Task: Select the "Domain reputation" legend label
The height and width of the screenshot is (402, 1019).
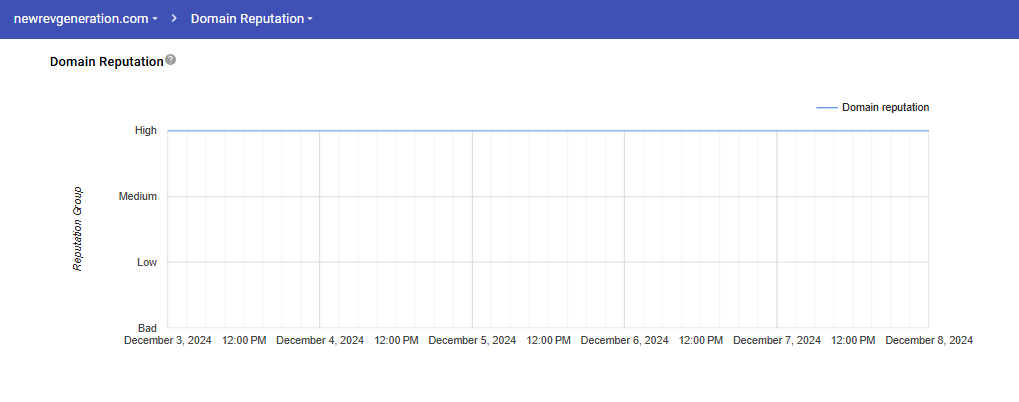Action: [885, 107]
